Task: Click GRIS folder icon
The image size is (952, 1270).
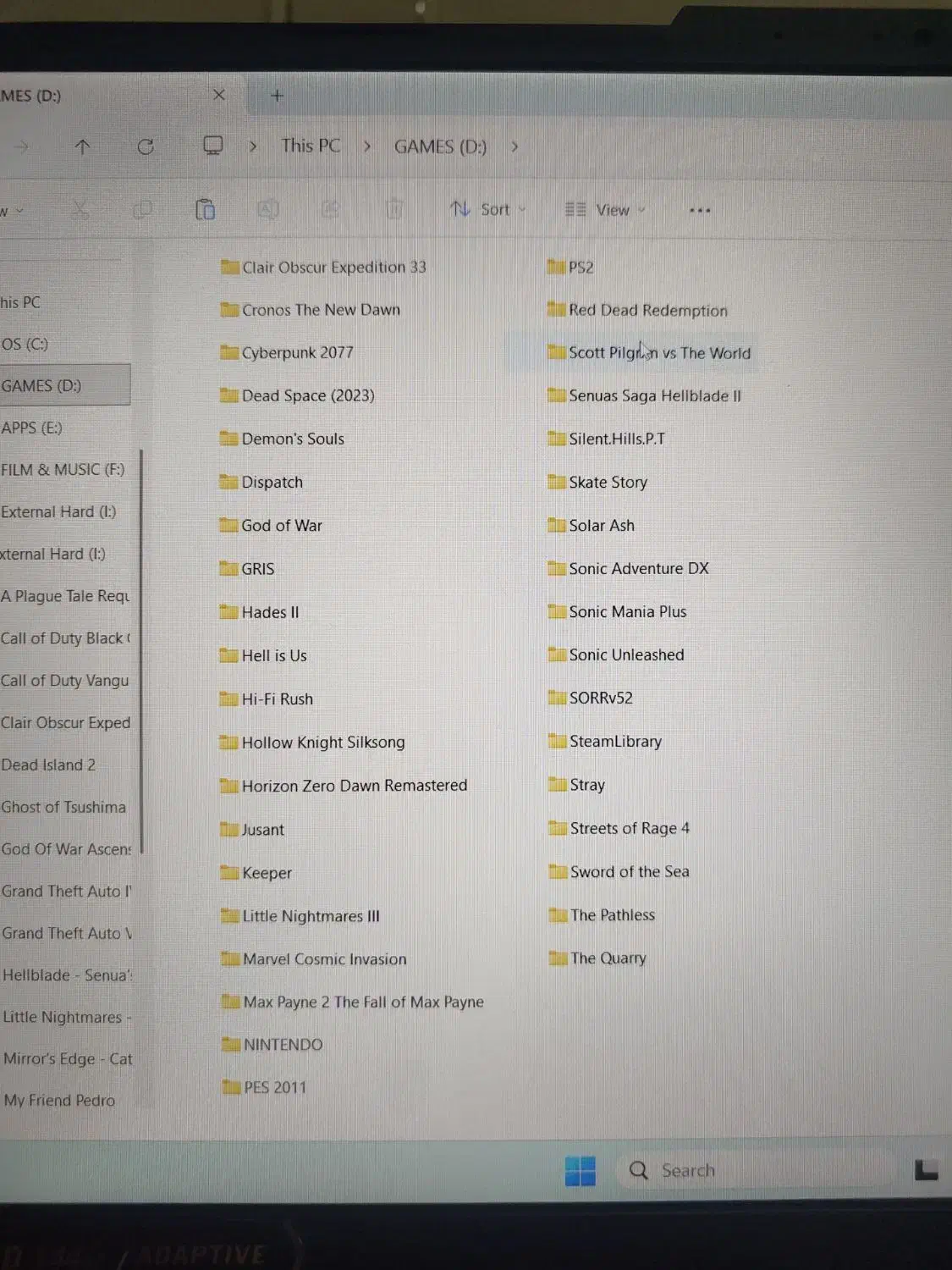Action: (228, 568)
